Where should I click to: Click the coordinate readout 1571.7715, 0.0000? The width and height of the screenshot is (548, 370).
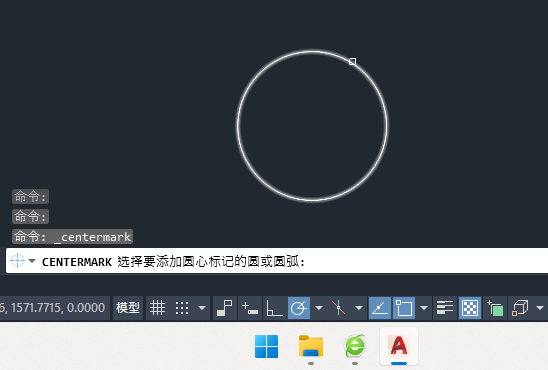(x=58, y=308)
